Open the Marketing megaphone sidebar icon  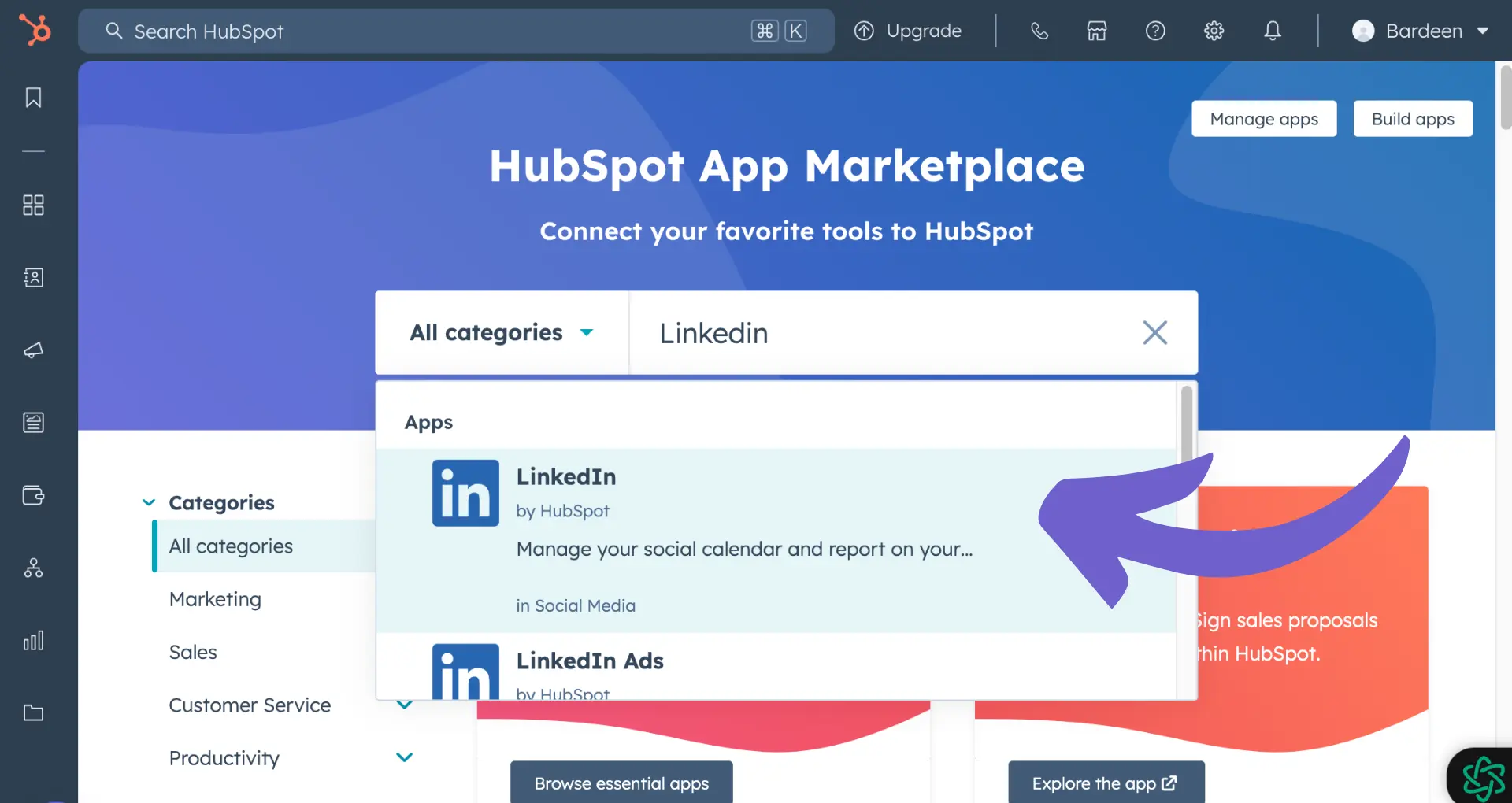(x=33, y=350)
